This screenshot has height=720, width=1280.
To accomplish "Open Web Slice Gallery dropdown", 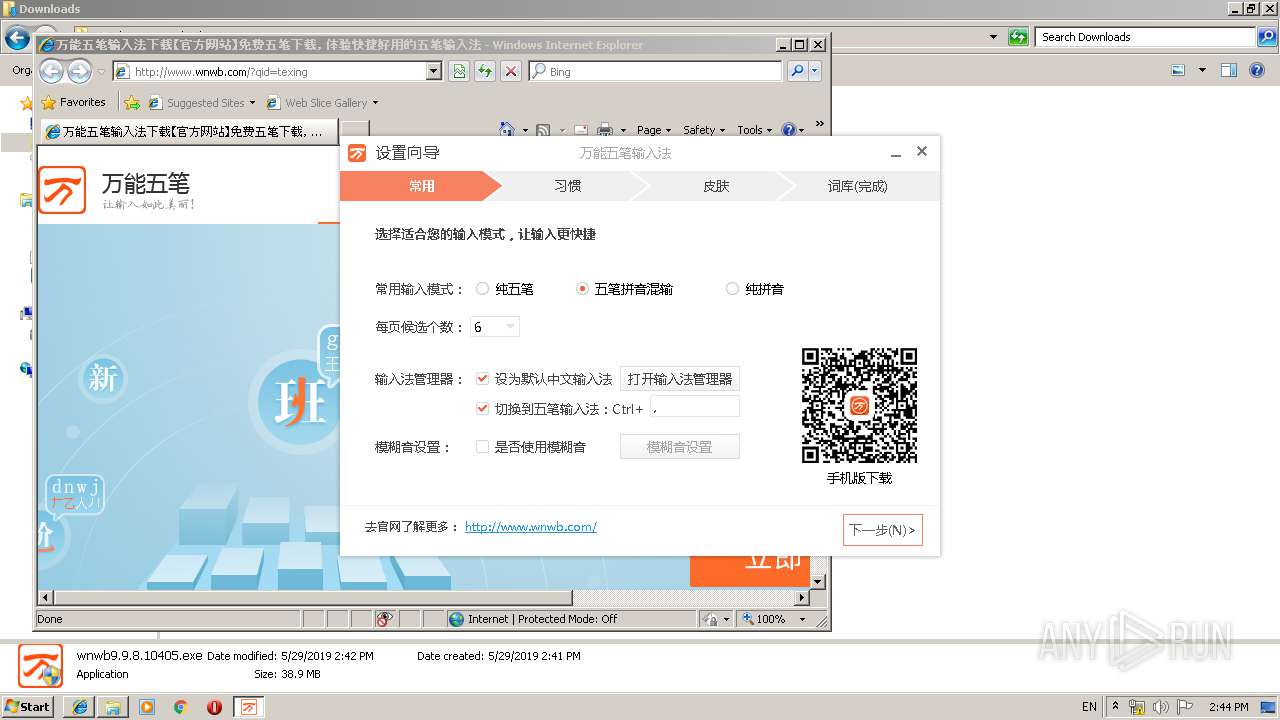I will coord(322,102).
